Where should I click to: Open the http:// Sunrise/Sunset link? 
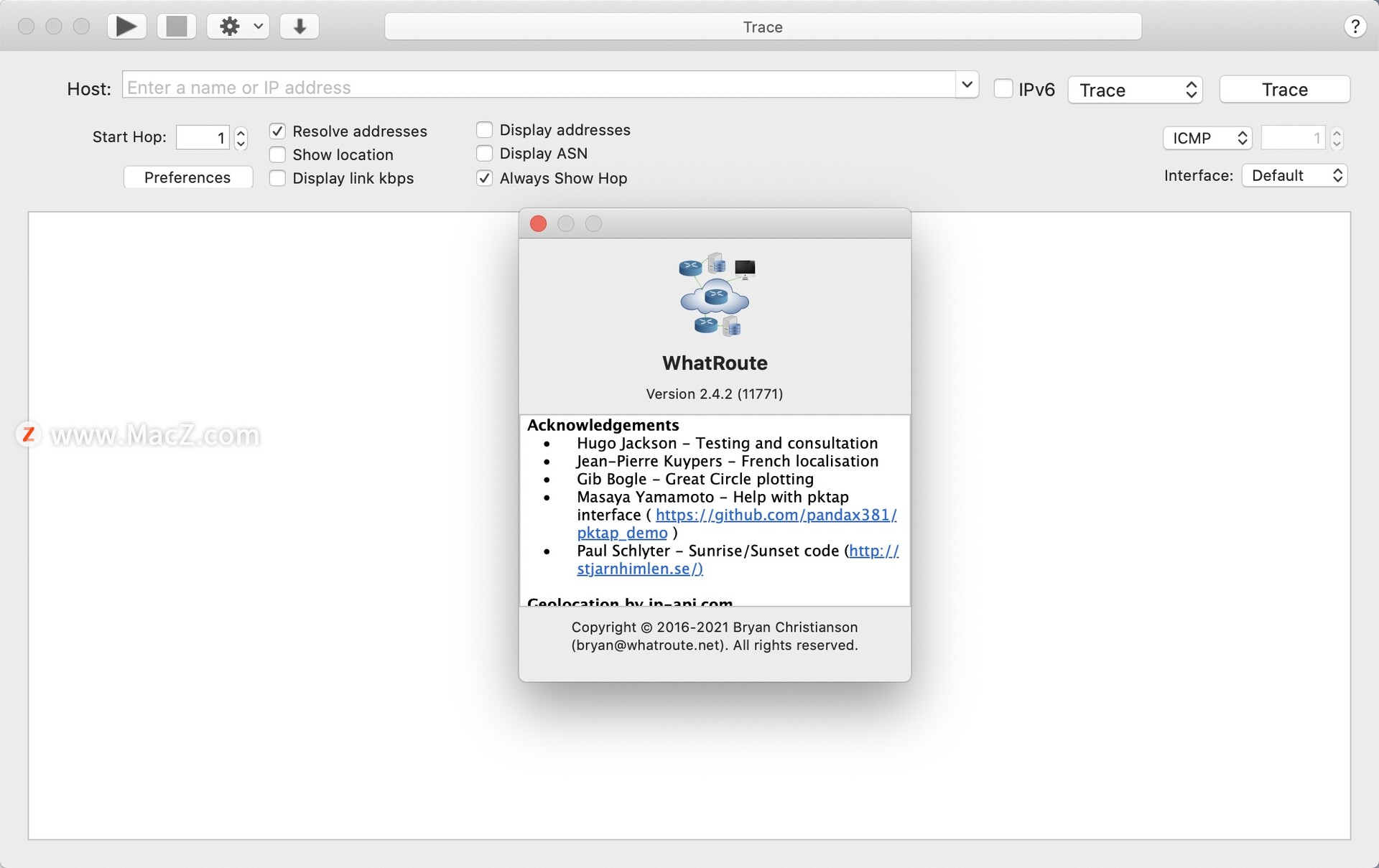(x=873, y=551)
